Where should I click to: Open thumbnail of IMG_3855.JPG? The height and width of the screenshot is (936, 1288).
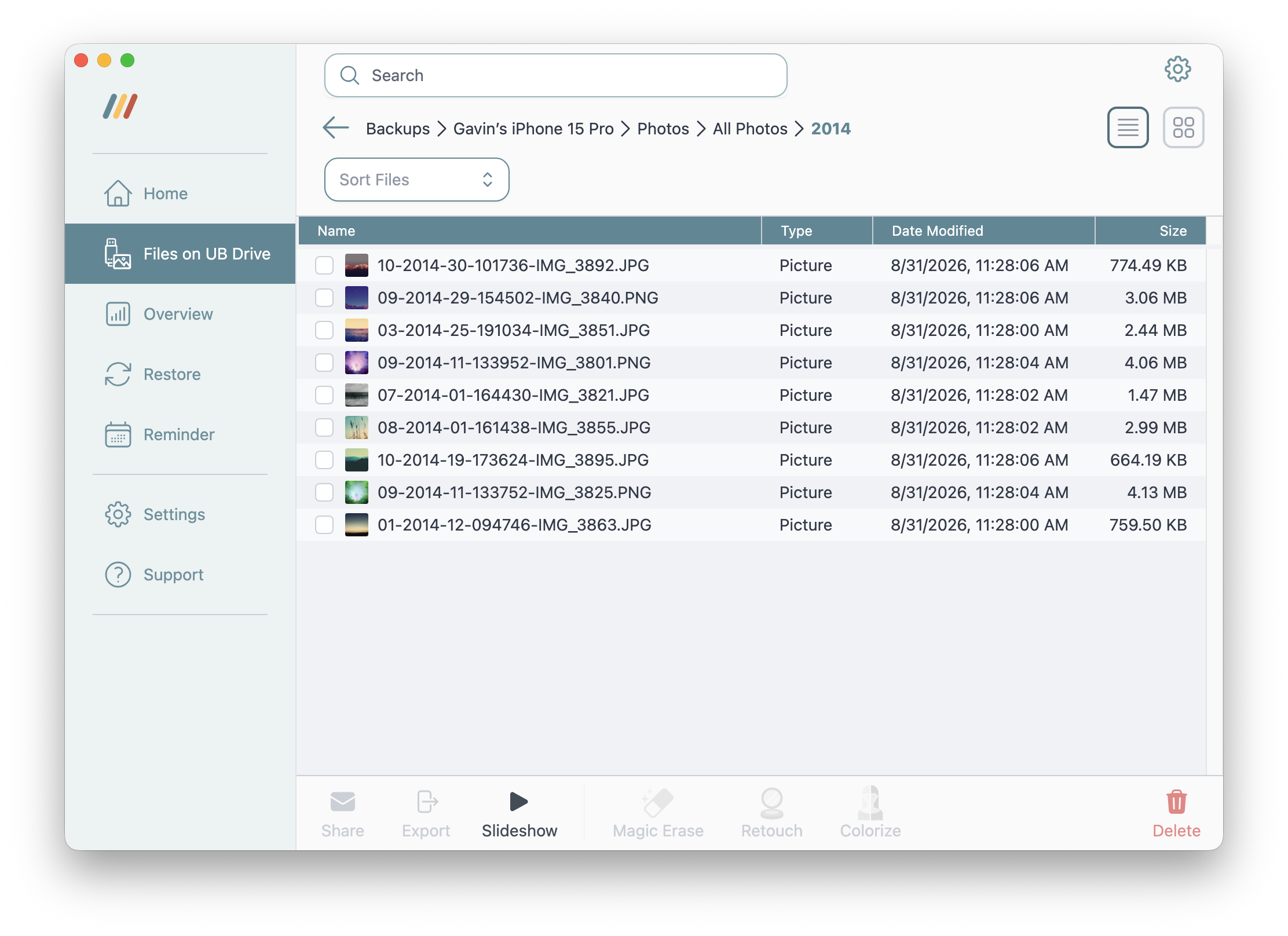357,427
